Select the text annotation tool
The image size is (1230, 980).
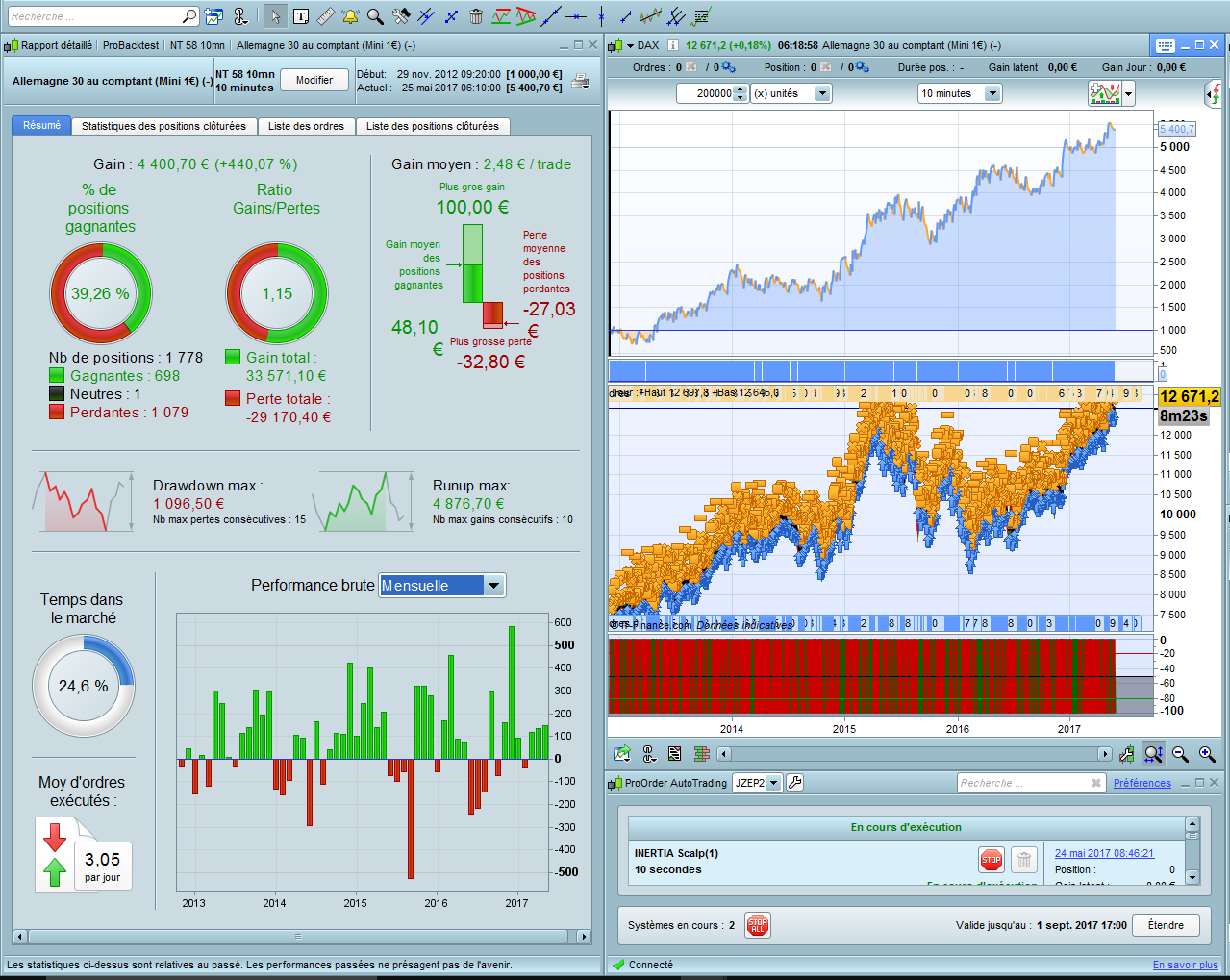point(301,16)
